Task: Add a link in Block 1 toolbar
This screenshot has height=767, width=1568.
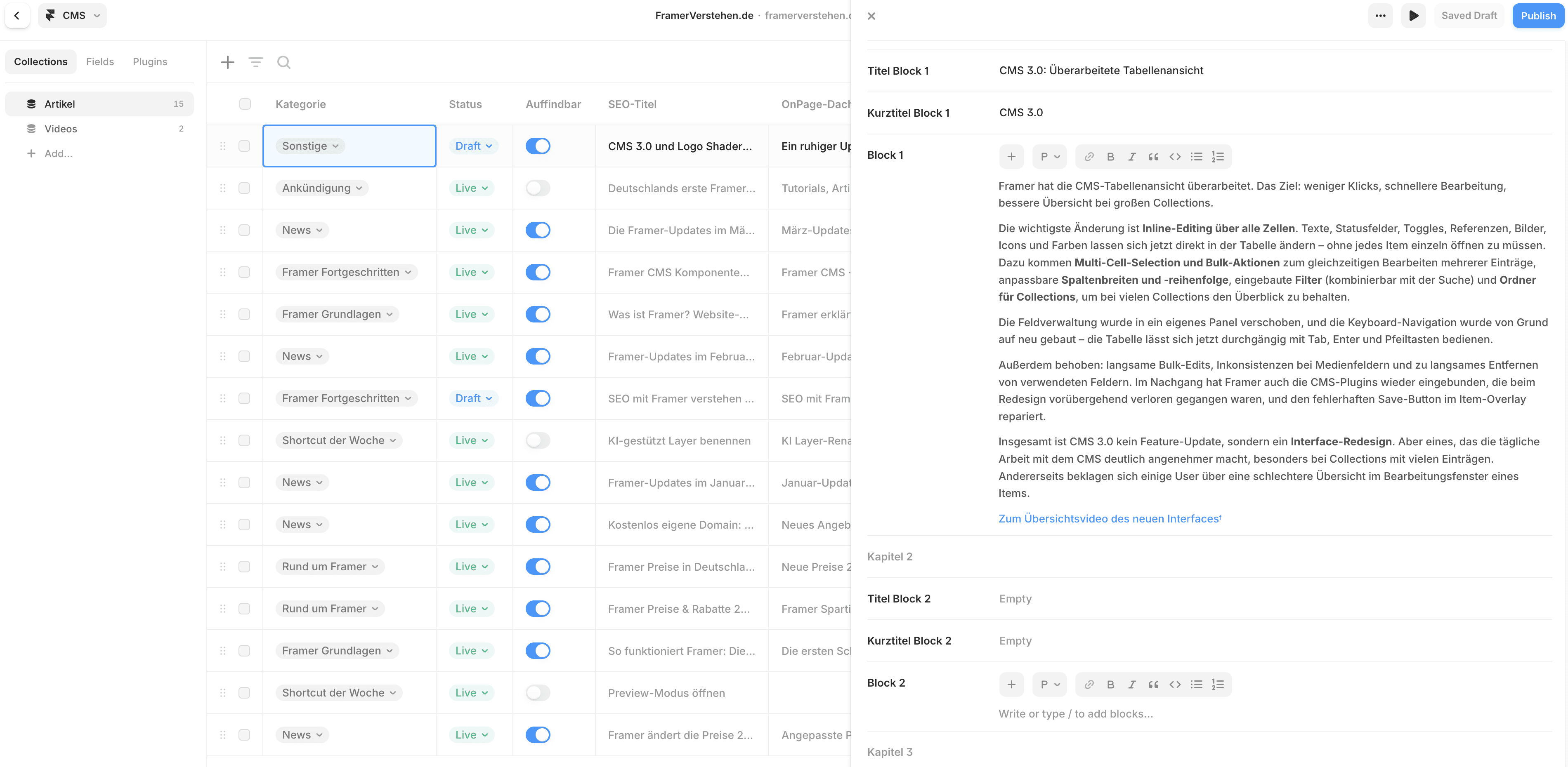Action: [x=1089, y=157]
